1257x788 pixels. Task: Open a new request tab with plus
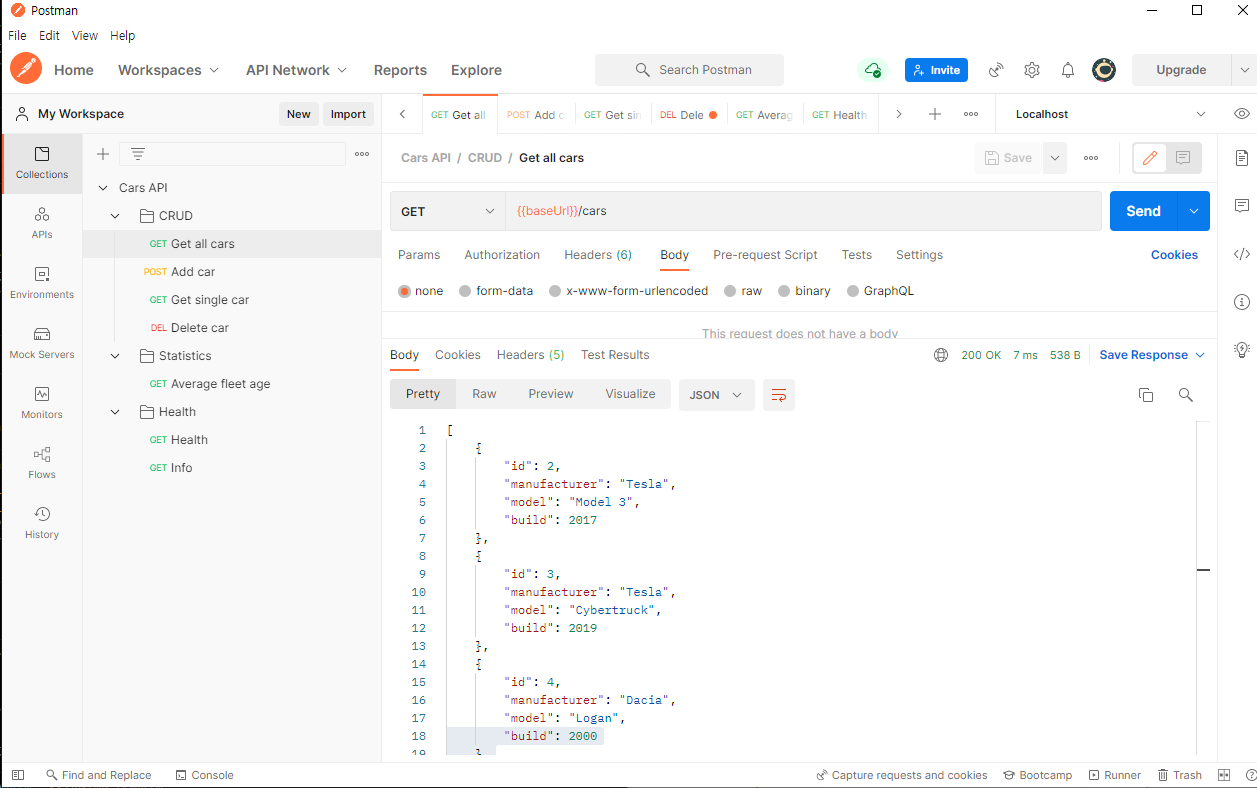click(935, 114)
